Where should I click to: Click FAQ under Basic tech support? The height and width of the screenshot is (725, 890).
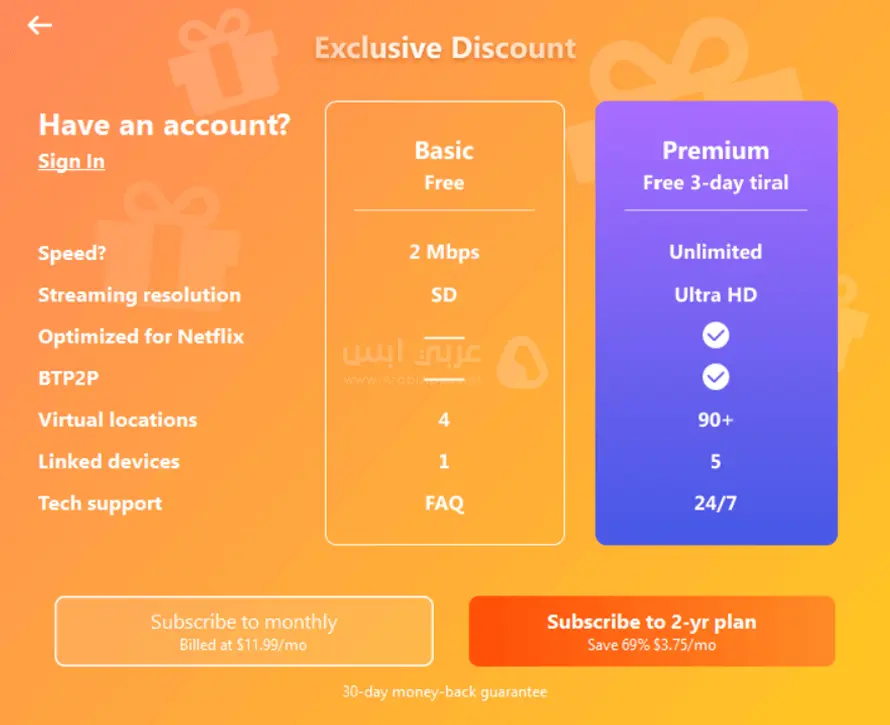click(x=443, y=503)
